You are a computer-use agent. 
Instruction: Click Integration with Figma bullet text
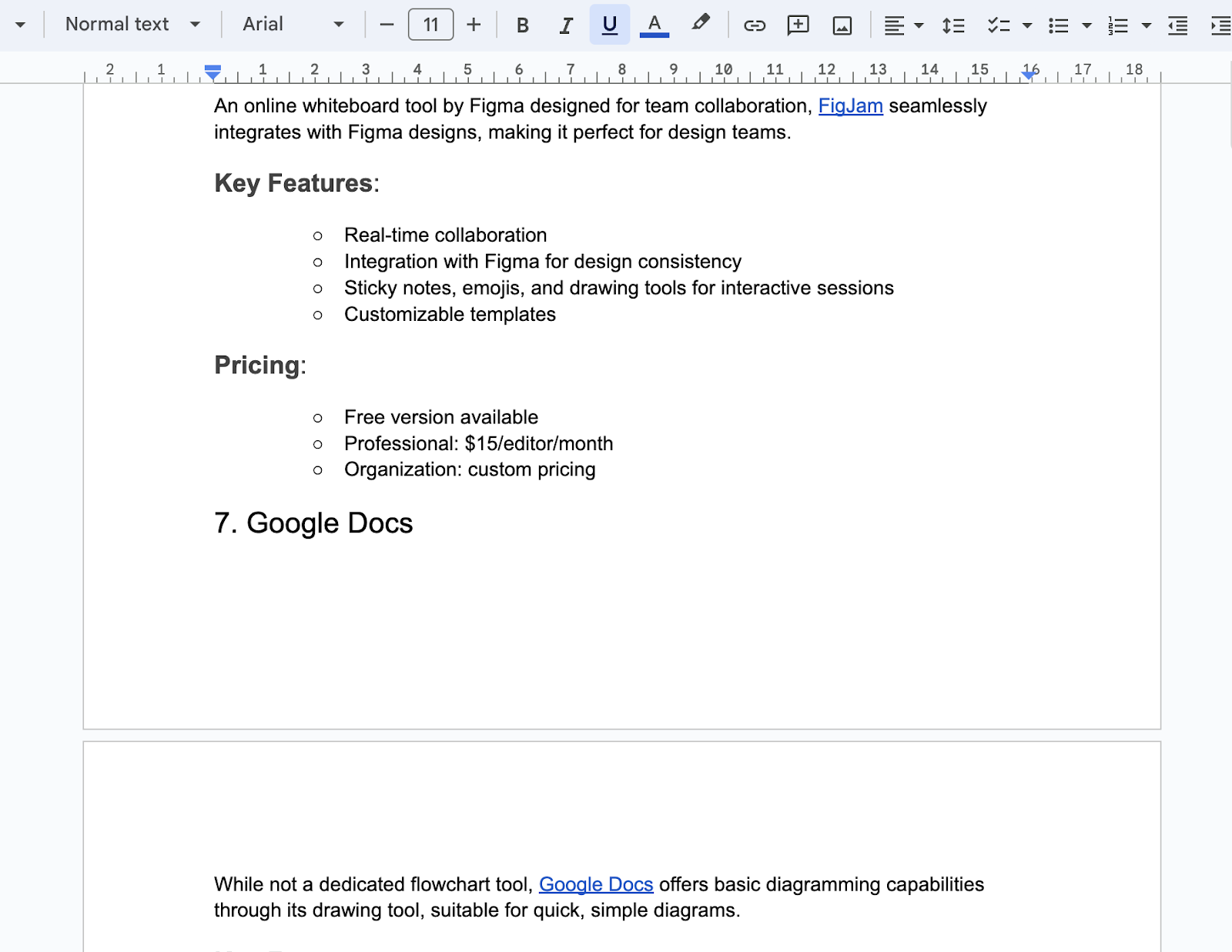pyautogui.click(x=543, y=262)
